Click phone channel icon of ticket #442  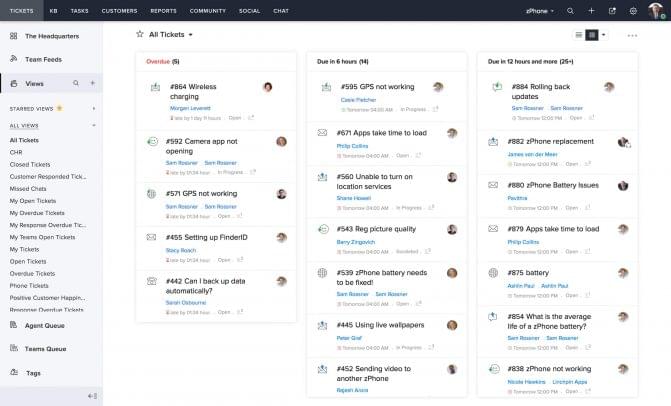point(151,281)
